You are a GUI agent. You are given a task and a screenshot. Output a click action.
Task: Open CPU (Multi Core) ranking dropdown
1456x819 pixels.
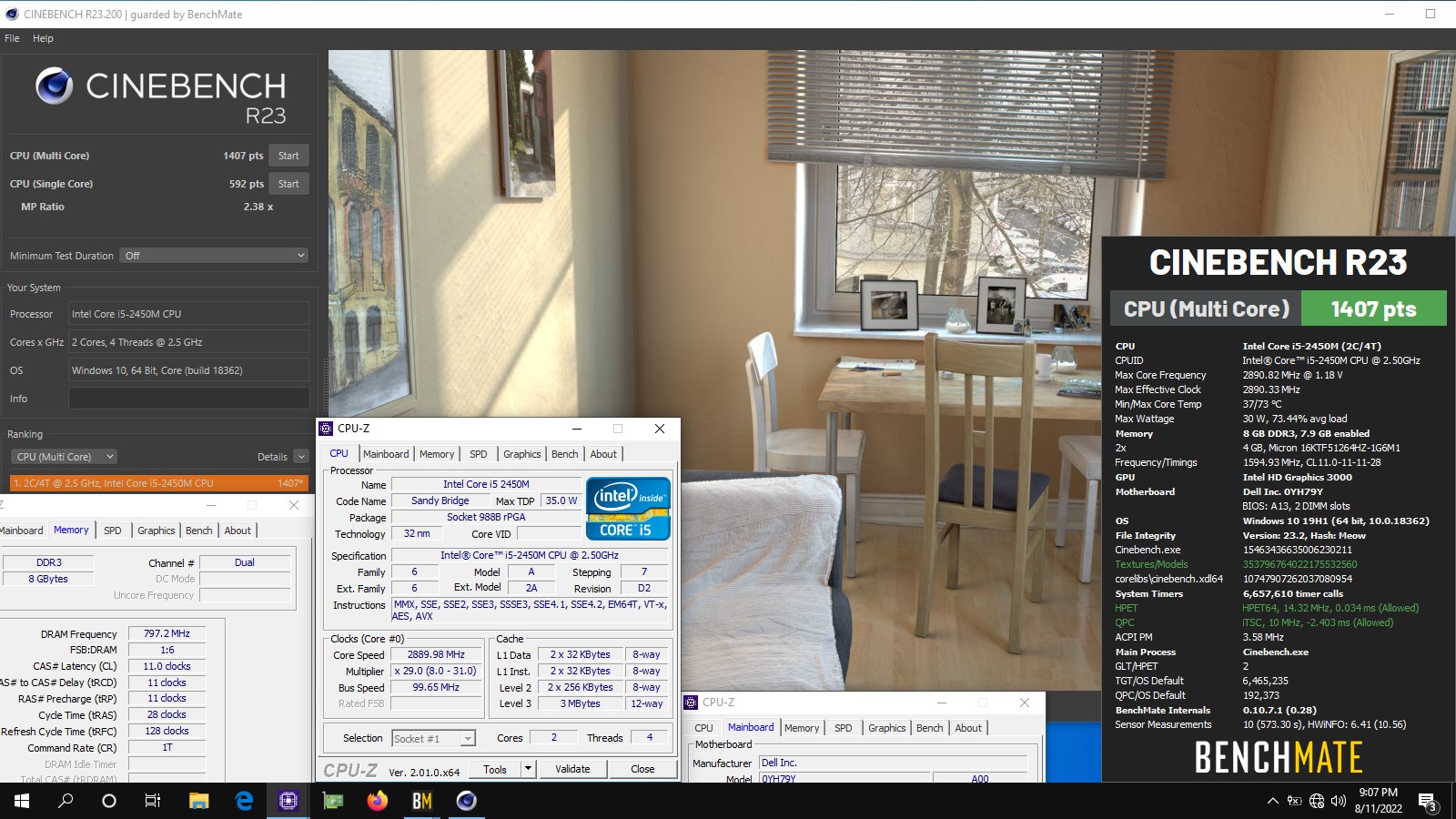[x=64, y=457]
